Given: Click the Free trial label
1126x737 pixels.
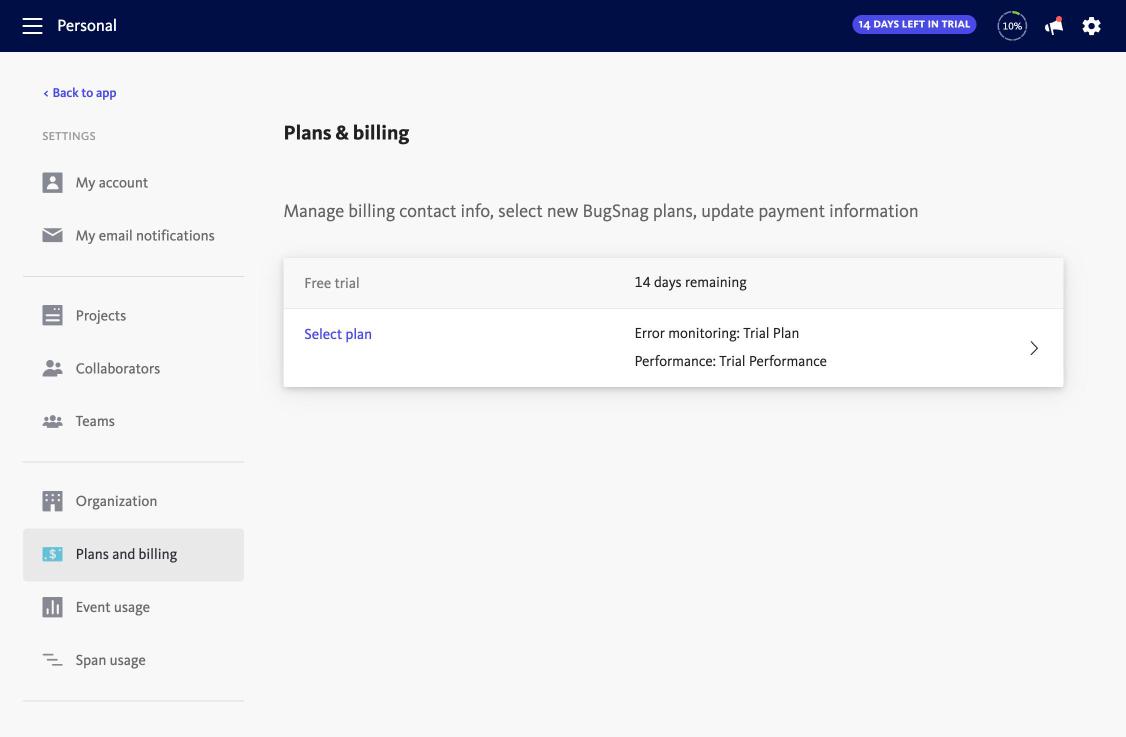Looking at the screenshot, I should [332, 283].
